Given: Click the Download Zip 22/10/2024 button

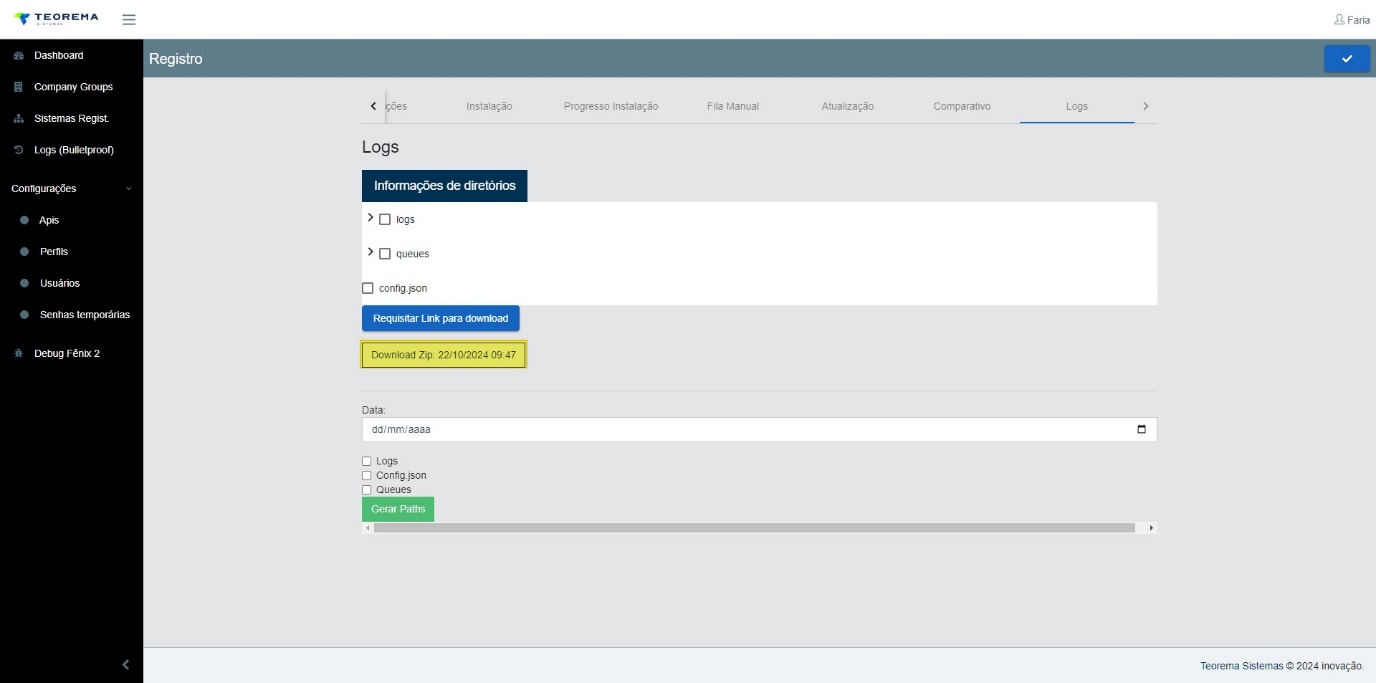Looking at the screenshot, I should coord(444,355).
